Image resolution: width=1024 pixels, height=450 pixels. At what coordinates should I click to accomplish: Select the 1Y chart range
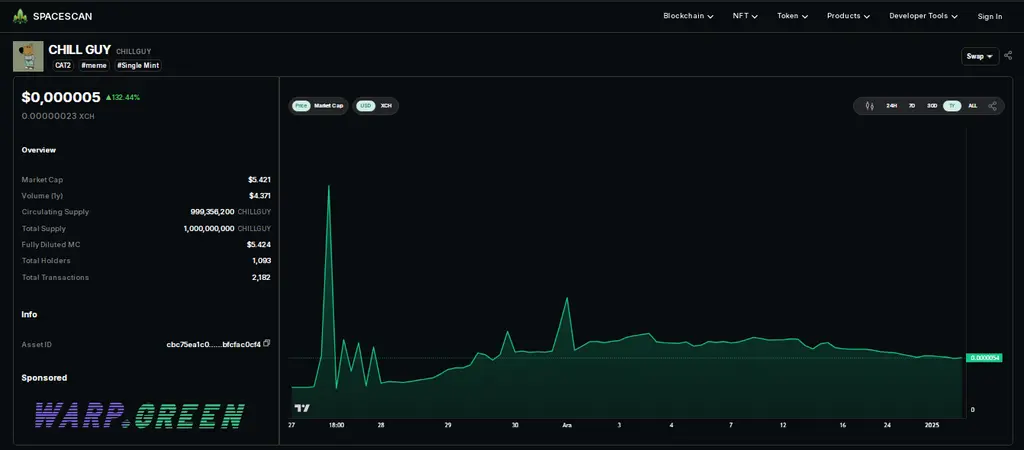952,106
